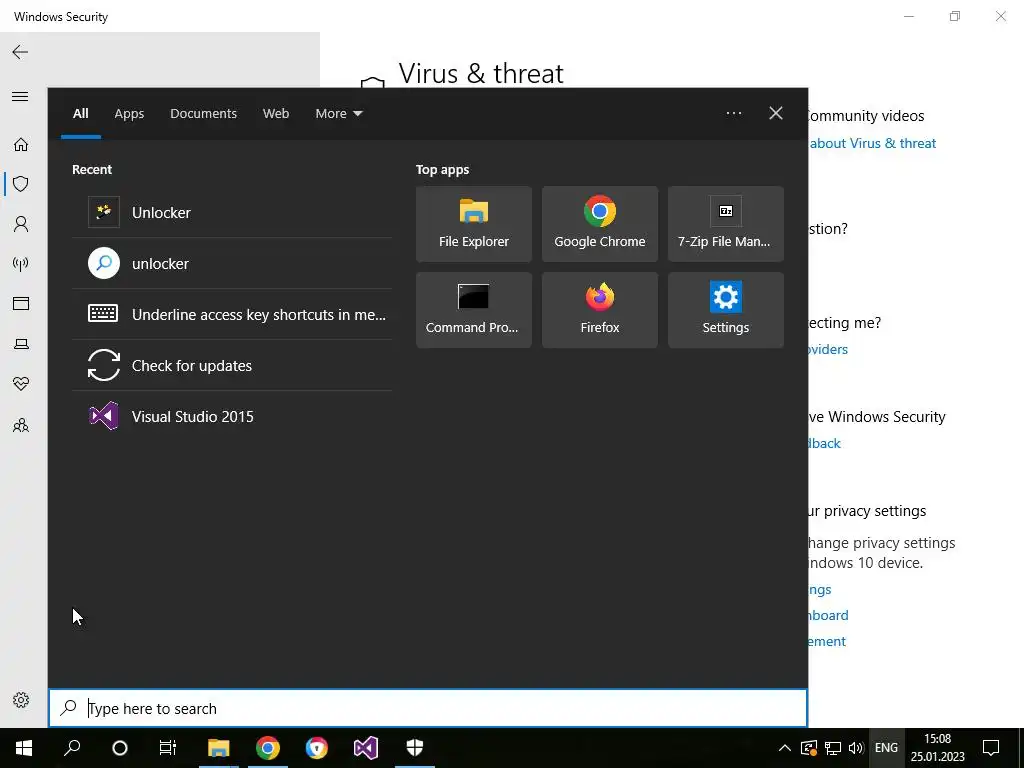Launch Google Chrome top app tile
The width and height of the screenshot is (1024, 768).
coord(600,224)
